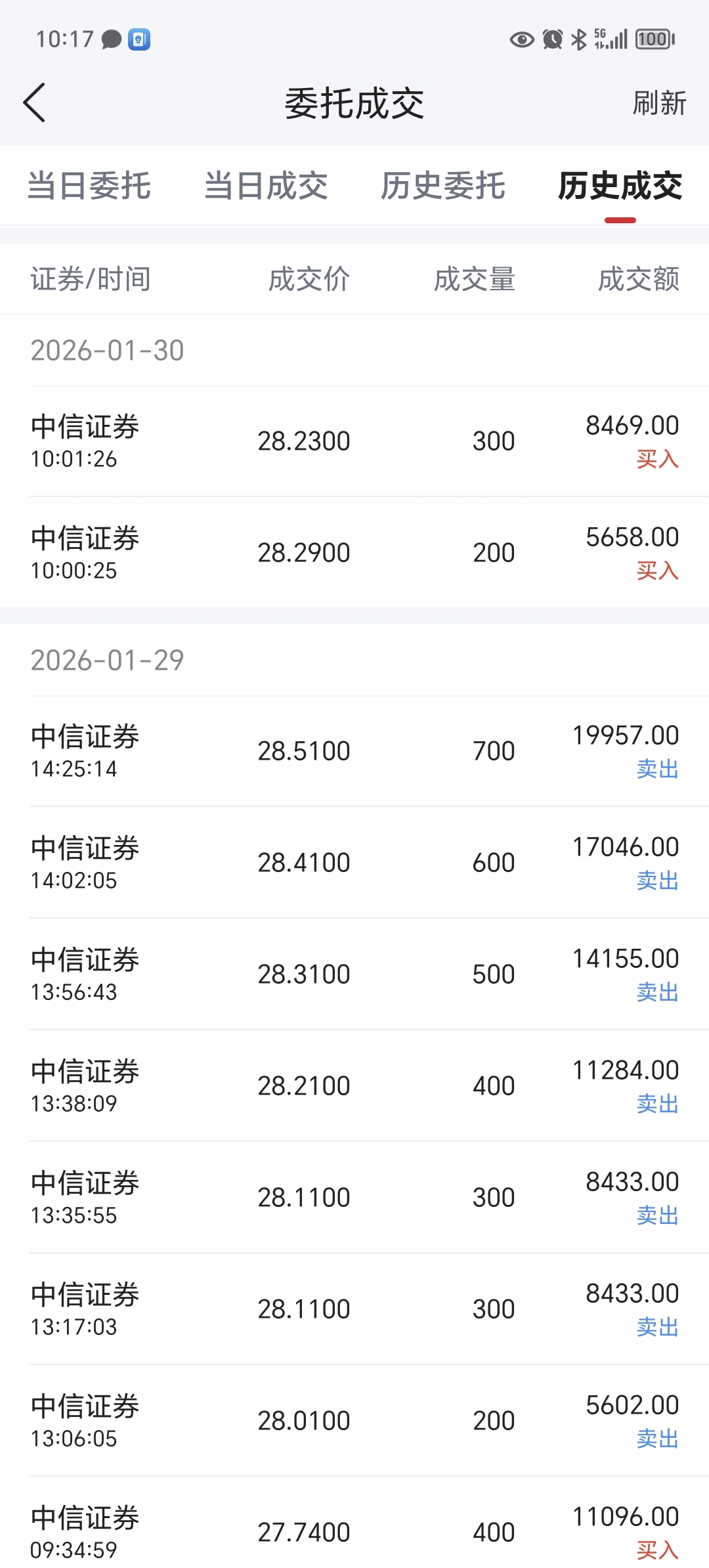
Task: Tap the Bluetooth status icon
Action: point(578,39)
